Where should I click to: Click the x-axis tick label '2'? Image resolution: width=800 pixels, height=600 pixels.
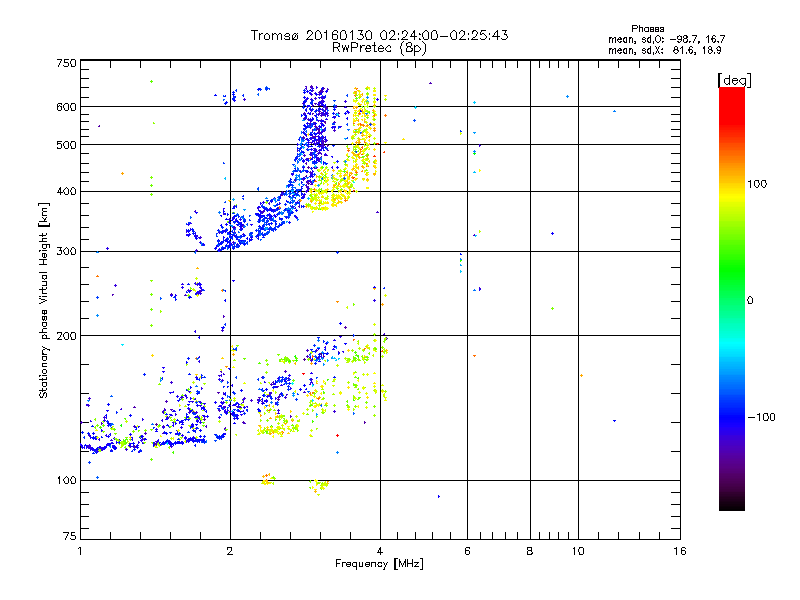[x=230, y=551]
